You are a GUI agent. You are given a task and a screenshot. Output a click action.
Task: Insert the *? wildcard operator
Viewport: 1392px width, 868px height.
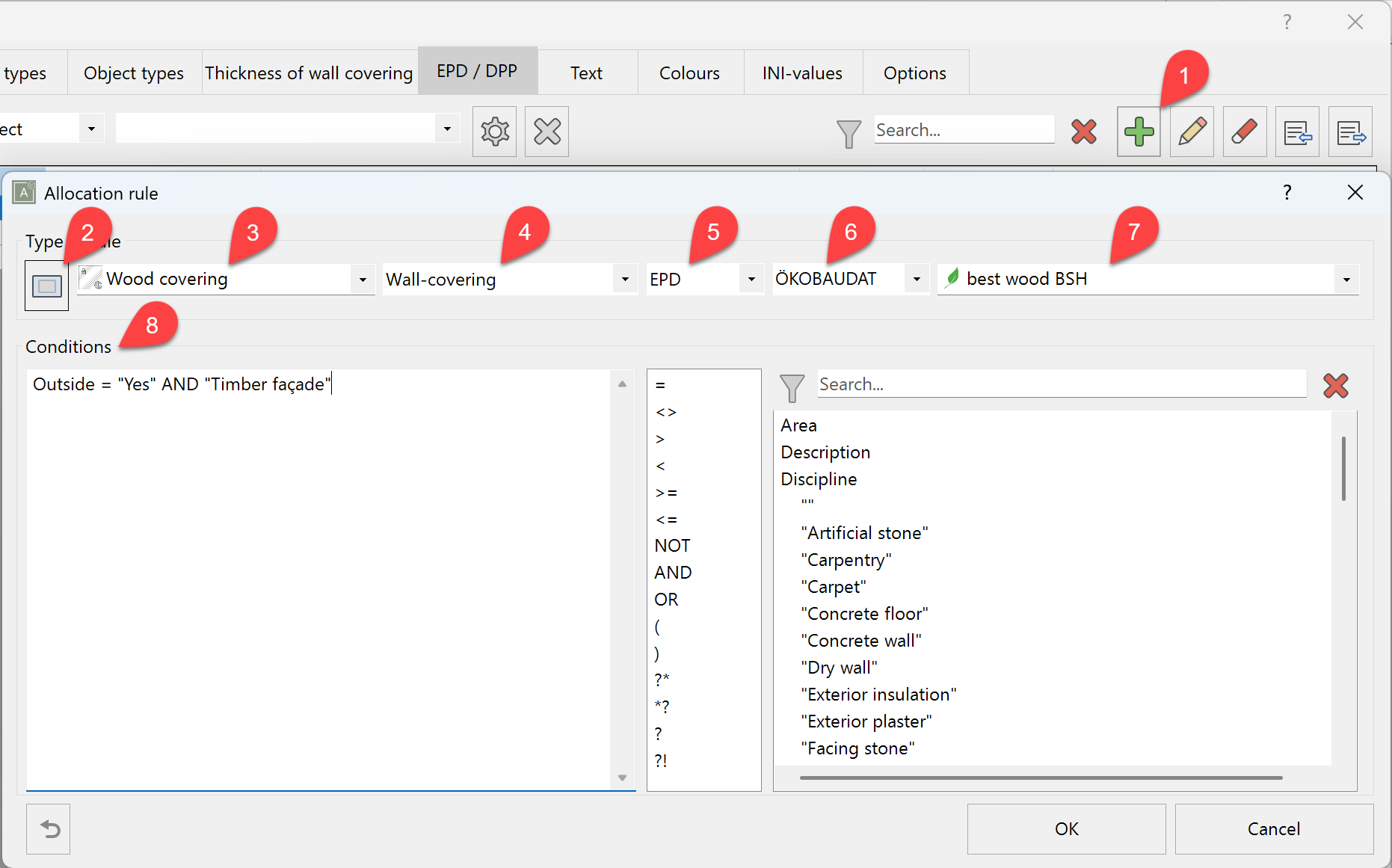click(x=662, y=707)
